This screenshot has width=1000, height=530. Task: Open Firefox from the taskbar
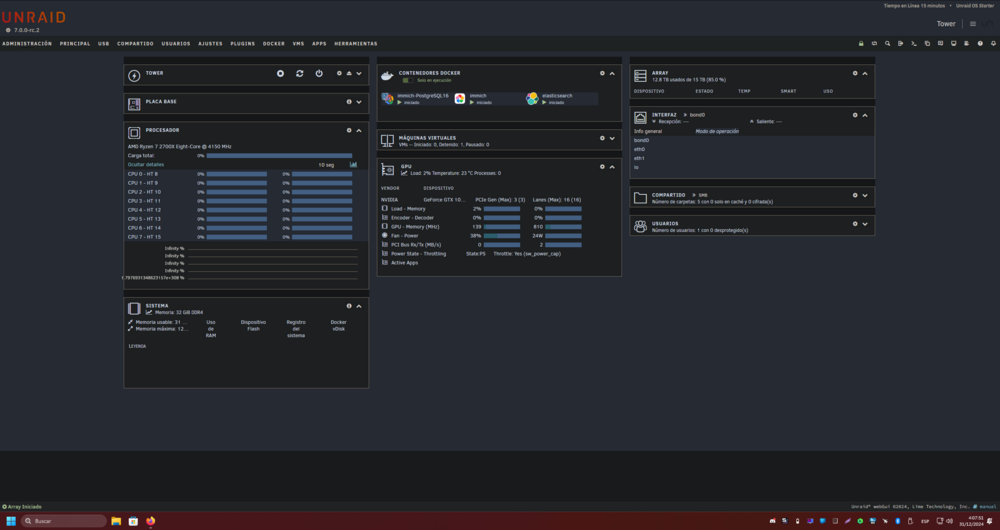[x=150, y=521]
